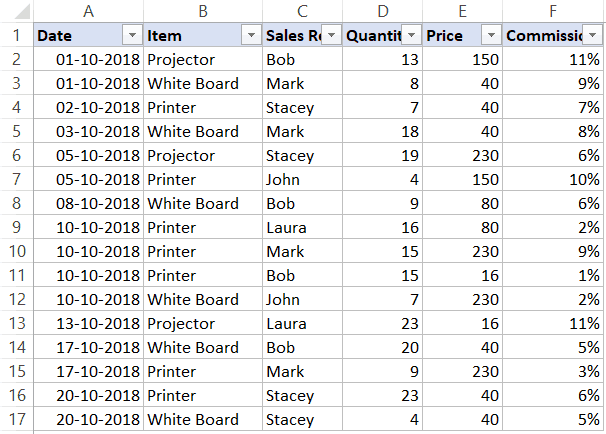Select column C header
The width and height of the screenshot is (606, 434).
coord(302,11)
